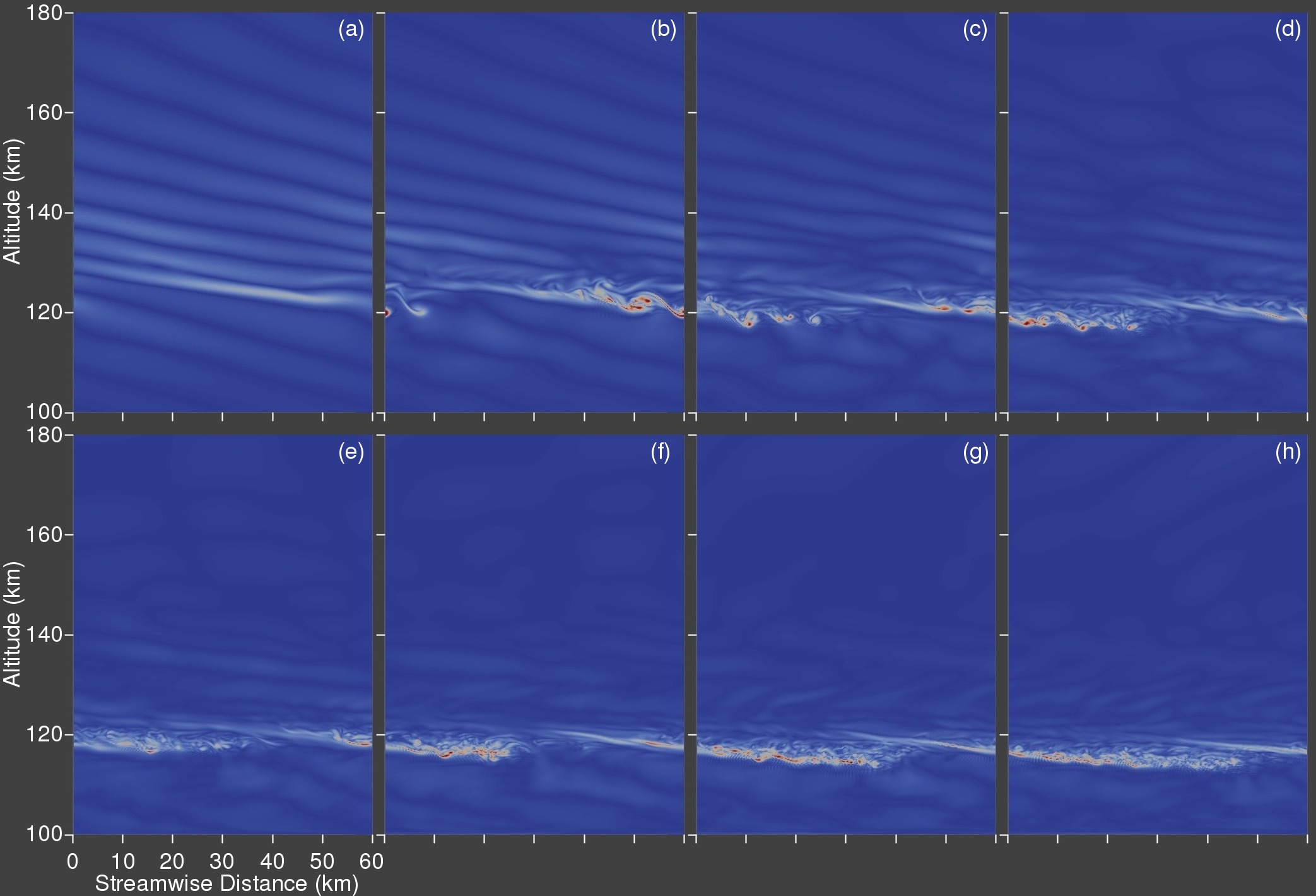Click the panel label (f)
The width and height of the screenshot is (1316, 896).
coord(661,452)
